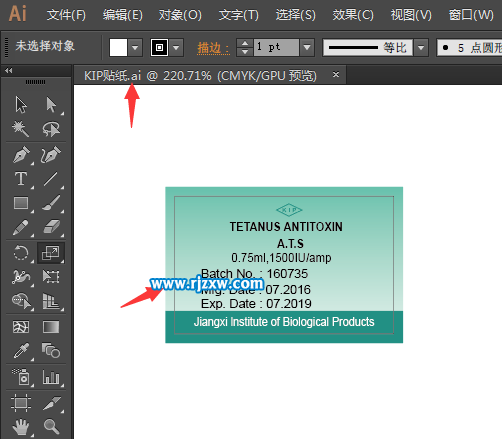
Task: Click the stroke color swatch
Action: point(159,48)
